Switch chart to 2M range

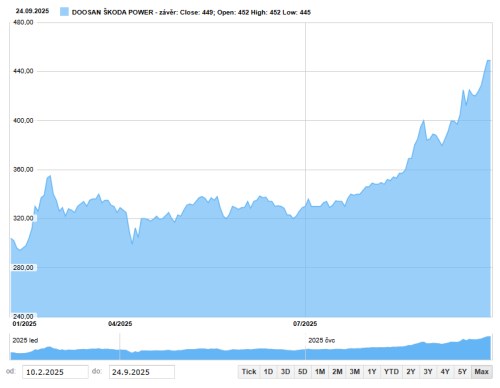pyautogui.click(x=337, y=372)
